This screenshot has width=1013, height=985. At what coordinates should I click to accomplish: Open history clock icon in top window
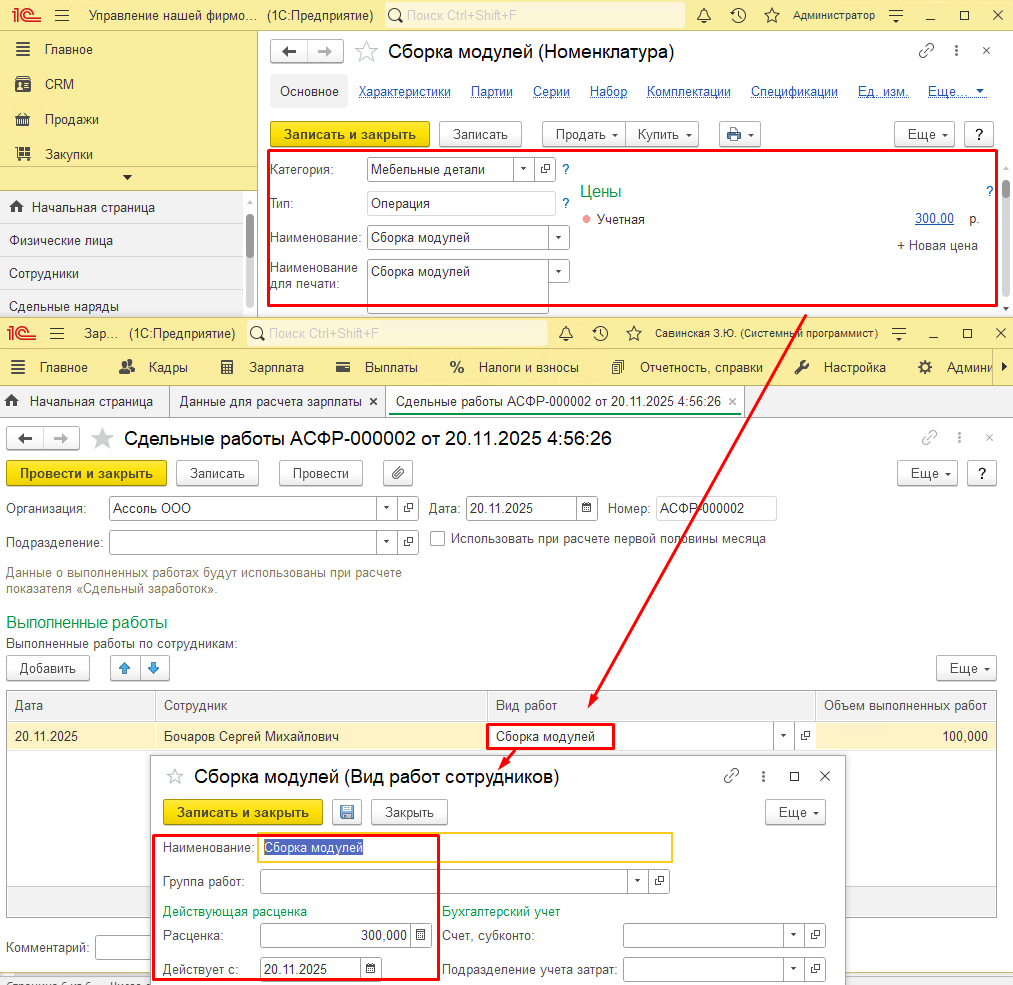[x=738, y=16]
